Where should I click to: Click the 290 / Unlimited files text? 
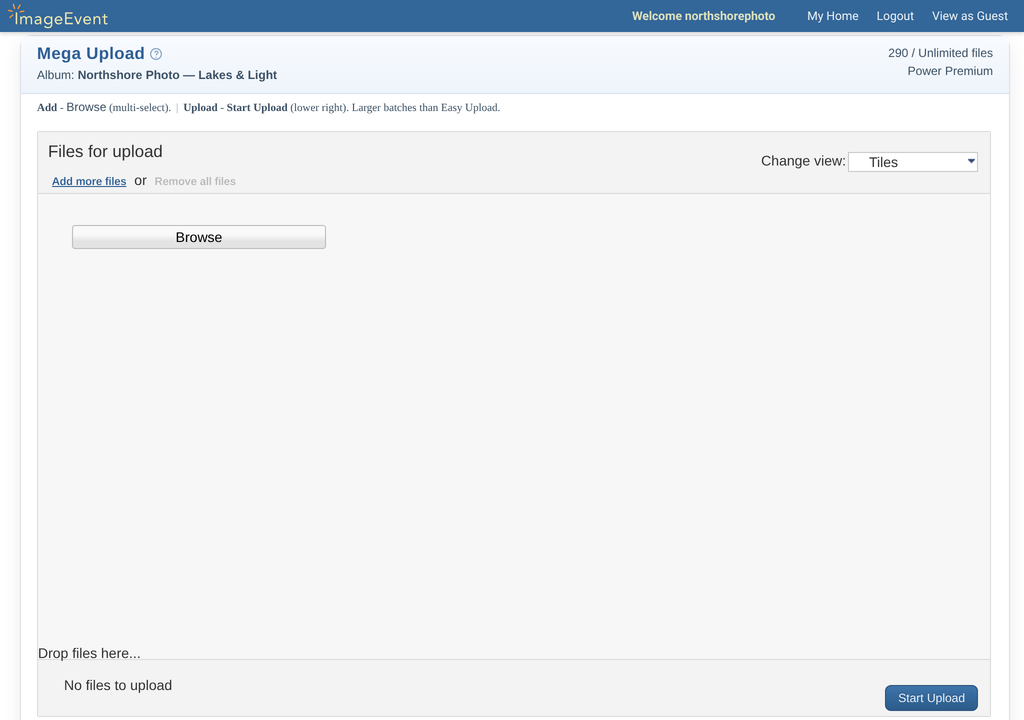coord(940,53)
